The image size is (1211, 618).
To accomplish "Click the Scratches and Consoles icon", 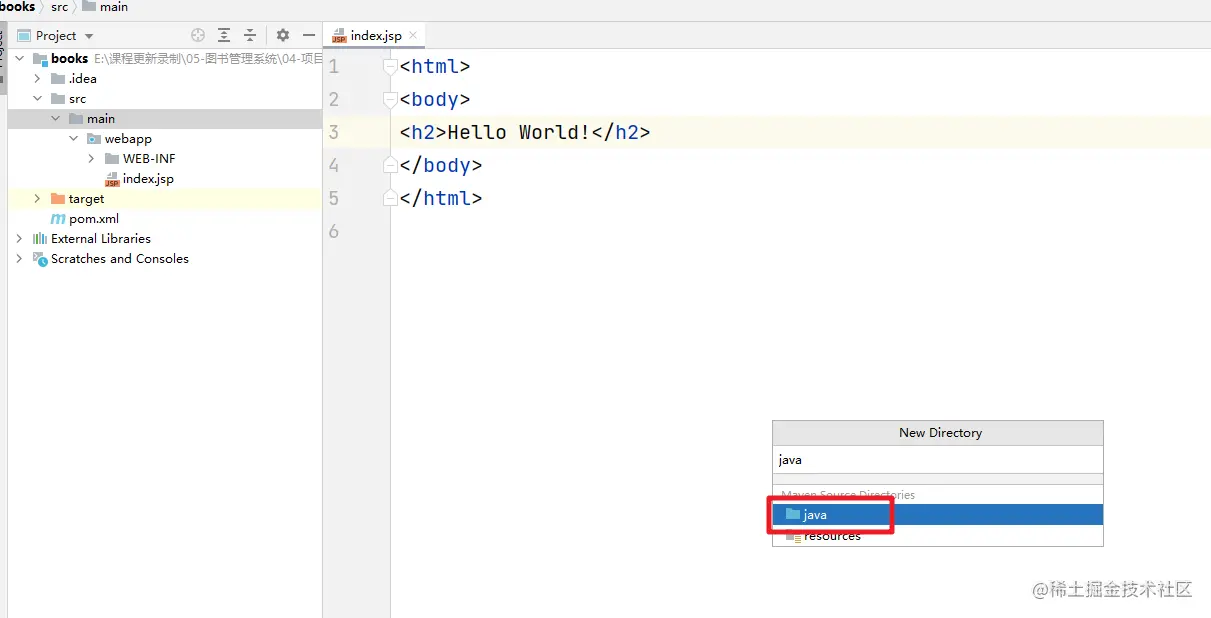I will 40,258.
